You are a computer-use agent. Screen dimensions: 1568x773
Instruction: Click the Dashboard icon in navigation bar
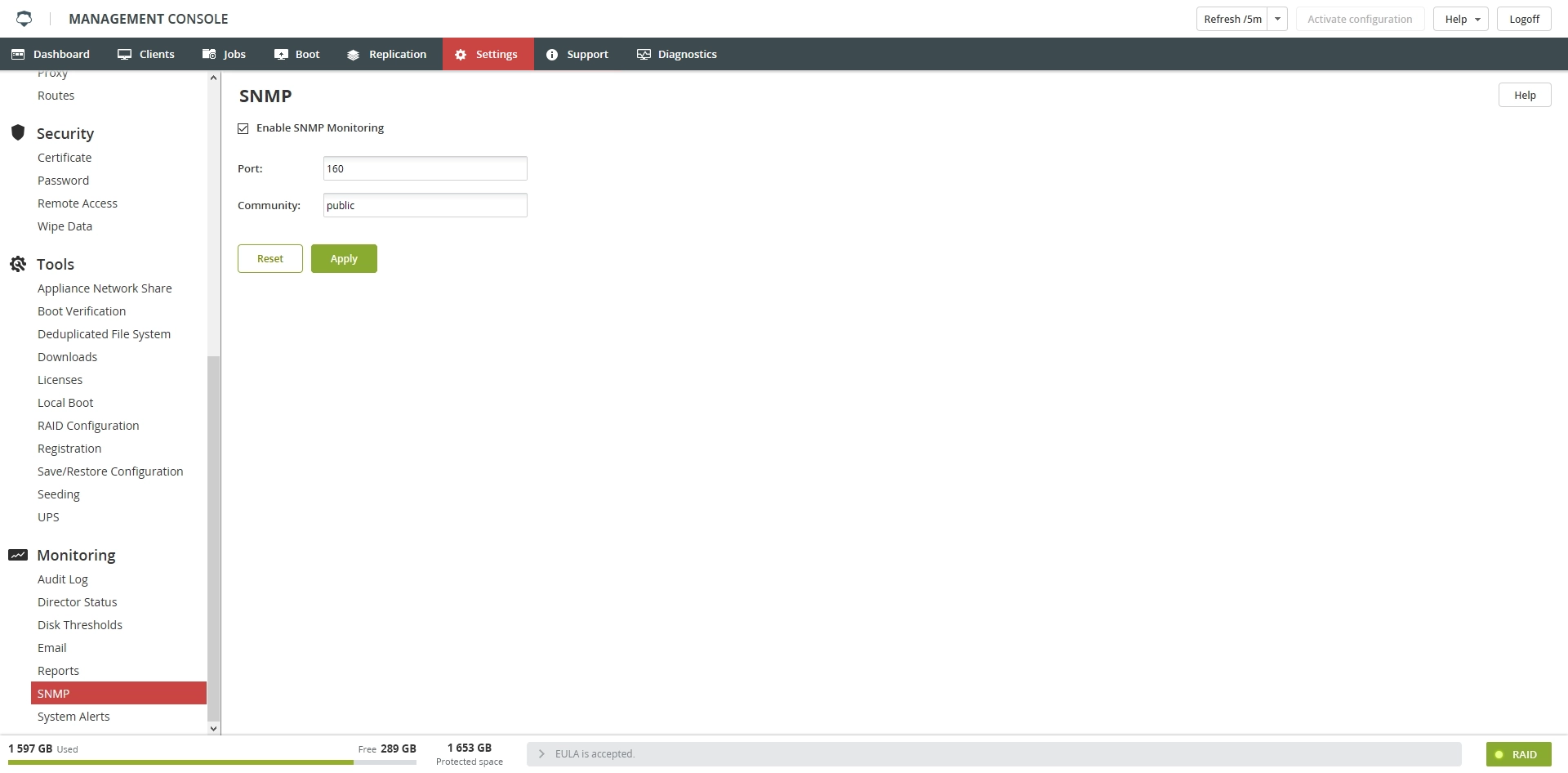[18, 55]
